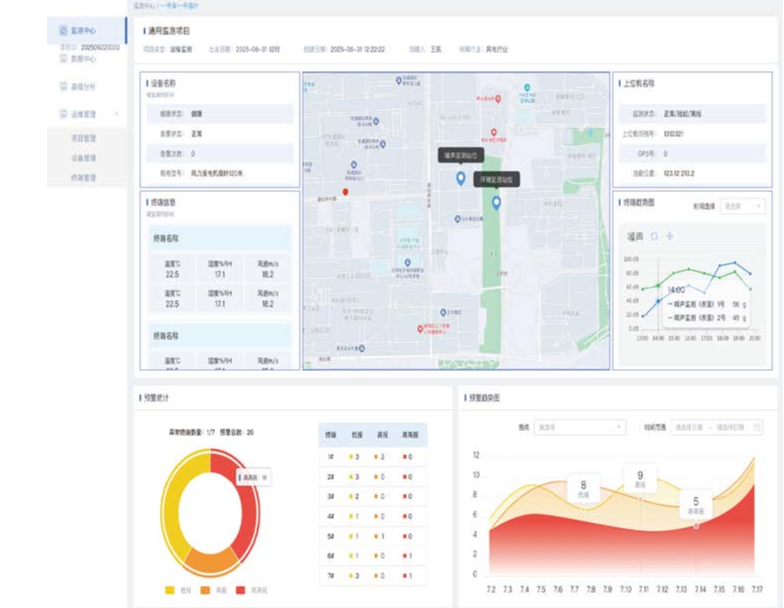Click the red location marker on map
This screenshot has width=784, height=608.
[x=345, y=191]
